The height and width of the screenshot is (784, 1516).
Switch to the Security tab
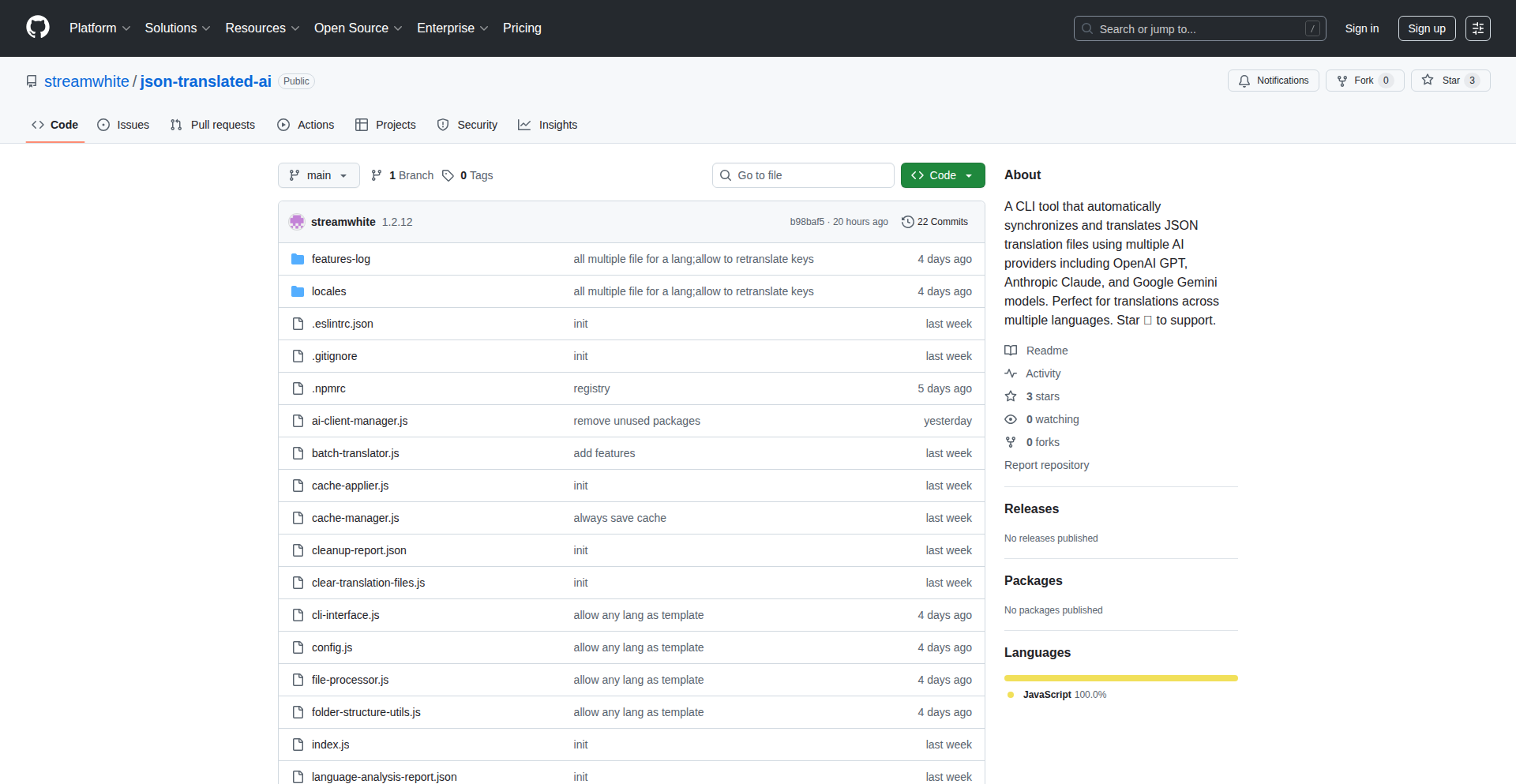pyautogui.click(x=467, y=125)
